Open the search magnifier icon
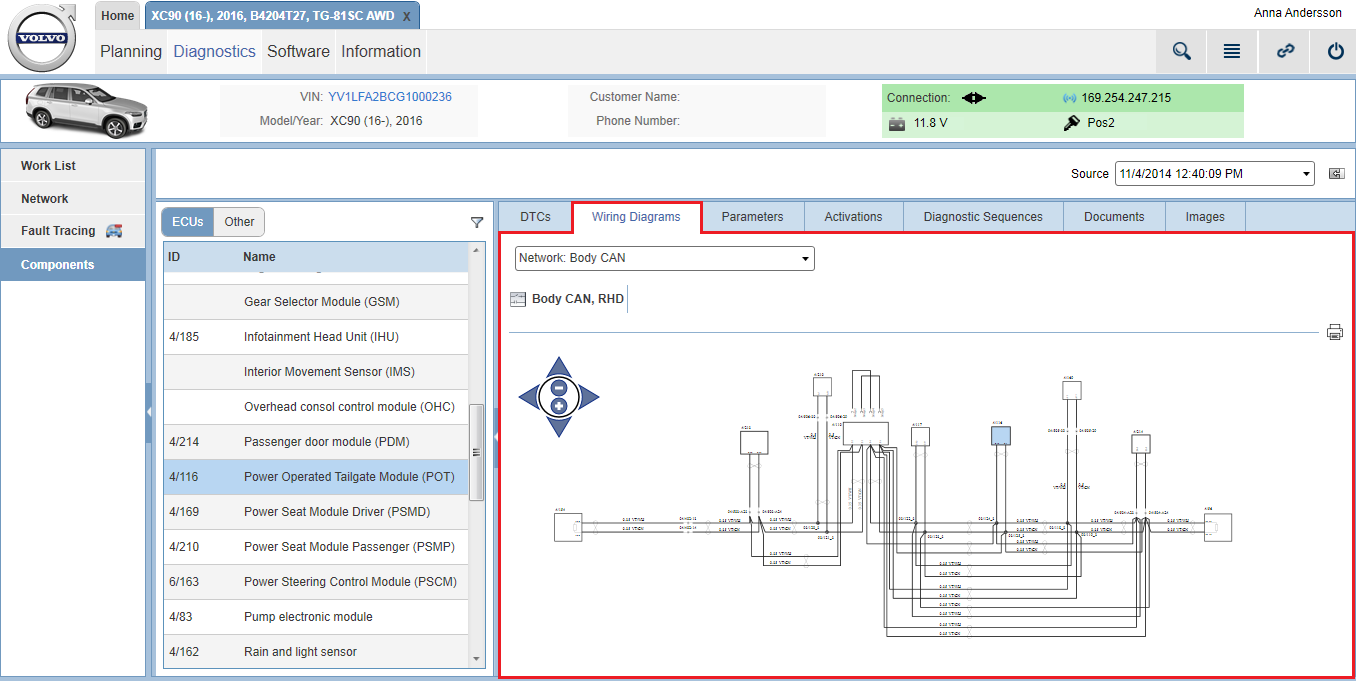Viewport: 1356px width, 681px height. pos(1182,51)
